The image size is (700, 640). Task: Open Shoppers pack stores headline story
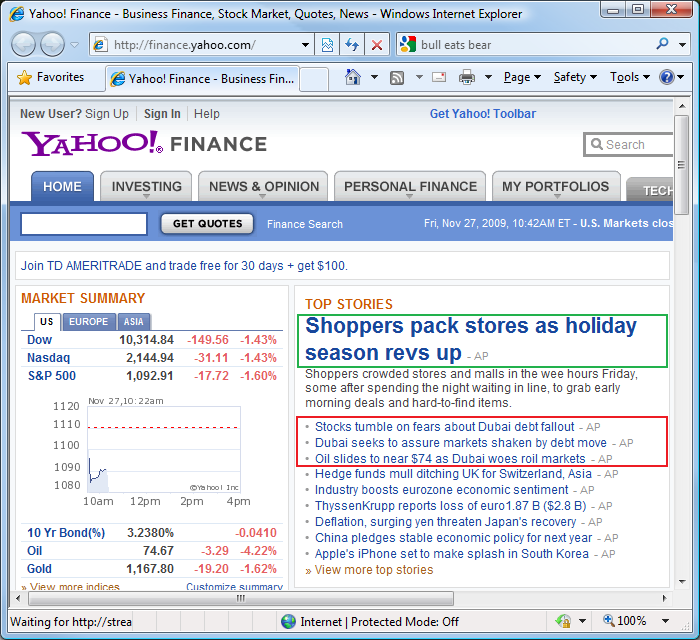471,339
